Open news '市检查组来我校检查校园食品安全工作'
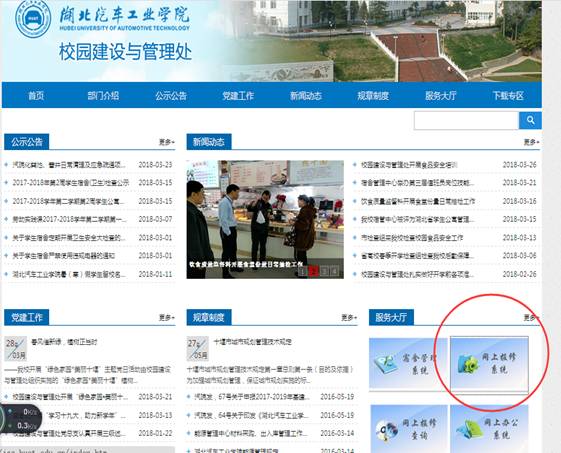This screenshot has height=453, width=561. [412, 238]
